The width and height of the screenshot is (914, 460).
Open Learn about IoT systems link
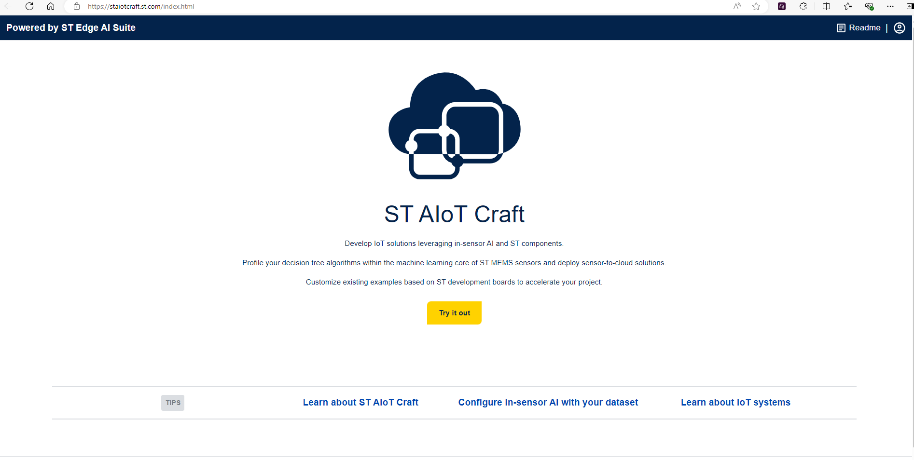click(x=736, y=402)
